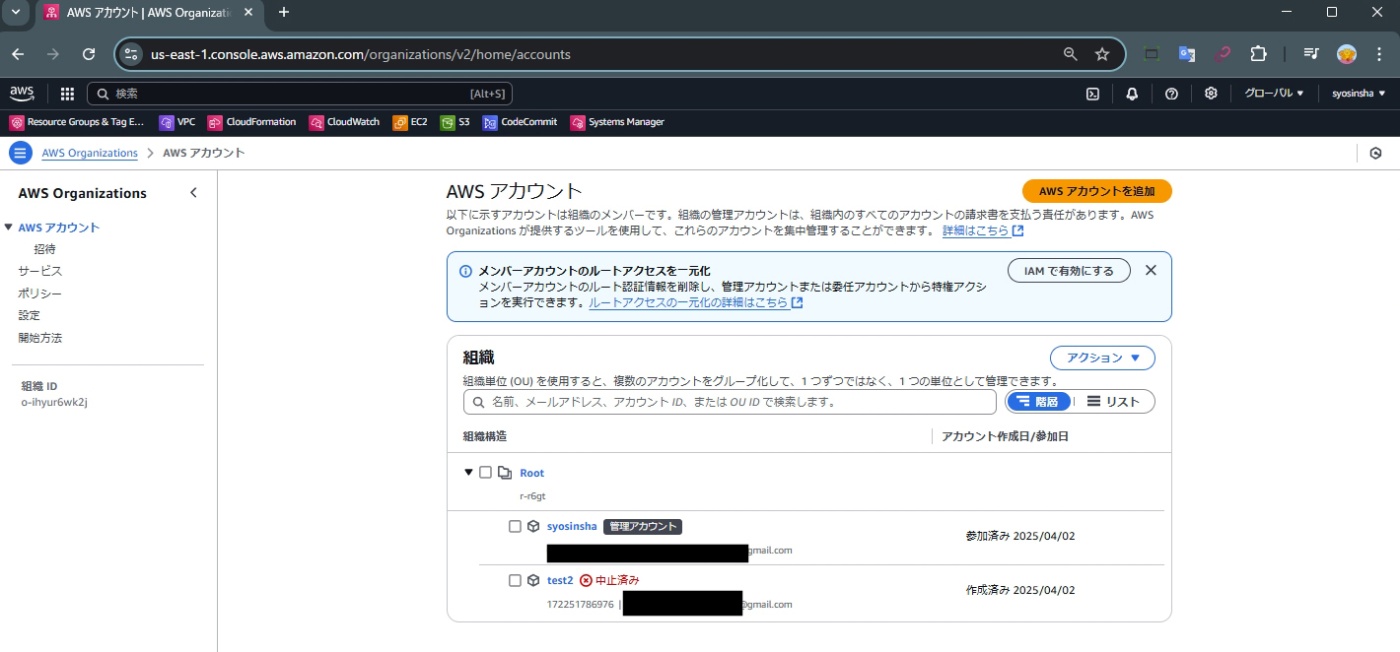The image size is (1400, 652).
Task: Open the アクション dropdown
Action: (1102, 358)
